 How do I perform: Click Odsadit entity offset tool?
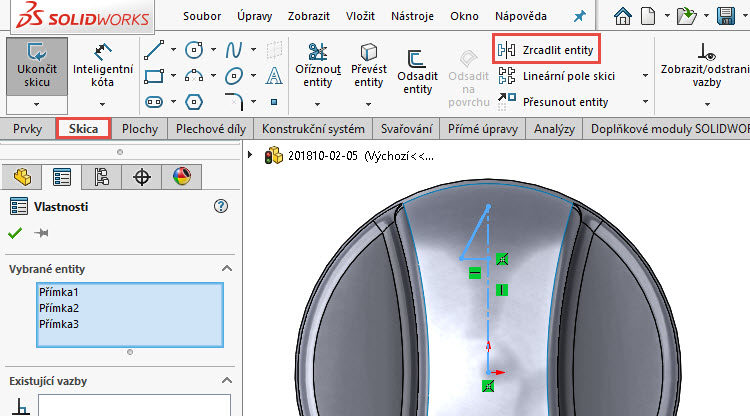point(417,72)
